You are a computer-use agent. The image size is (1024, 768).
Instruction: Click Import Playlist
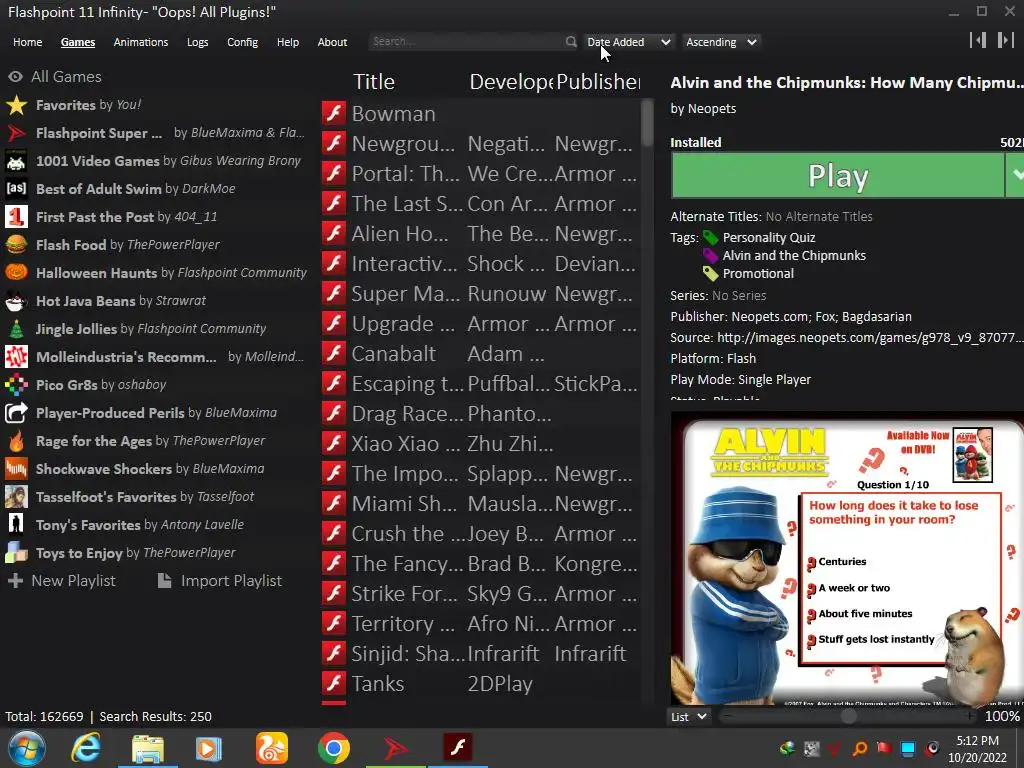(220, 581)
